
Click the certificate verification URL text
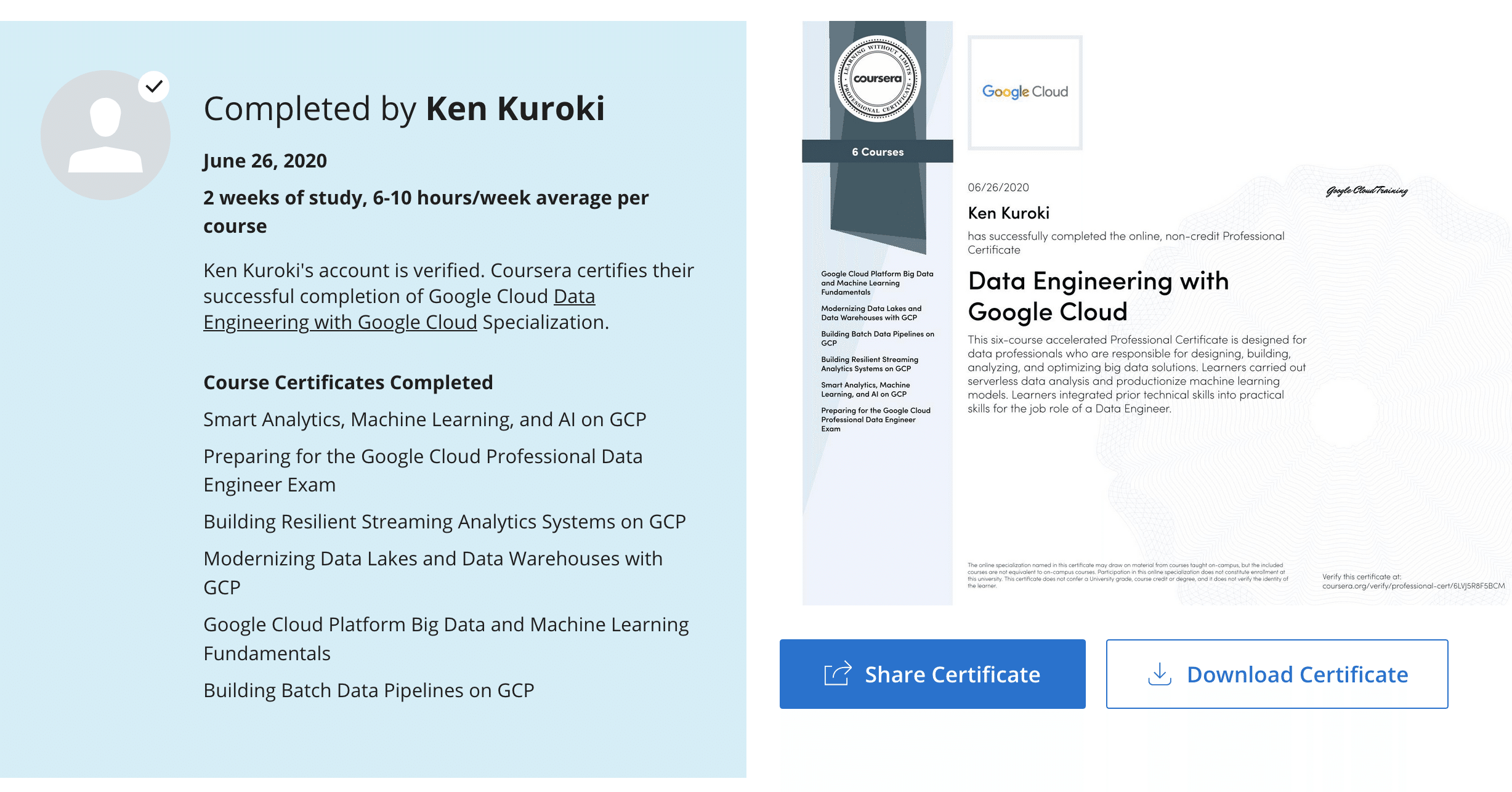[x=1413, y=586]
